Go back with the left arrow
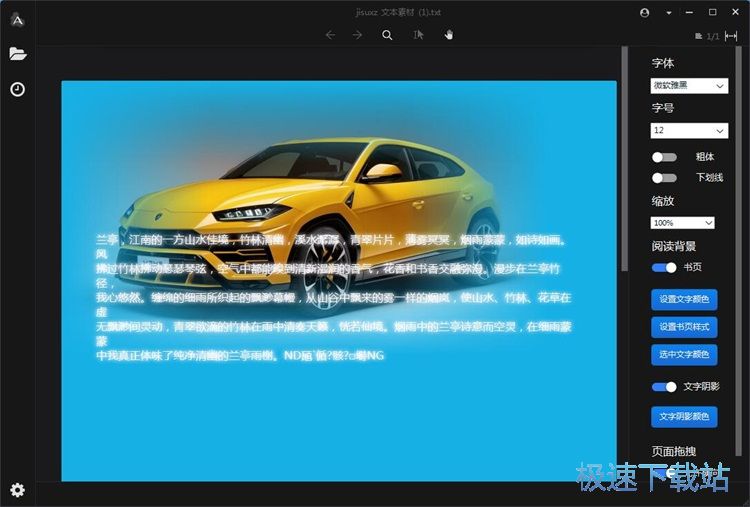Viewport: 750px width, 507px height. coord(331,35)
